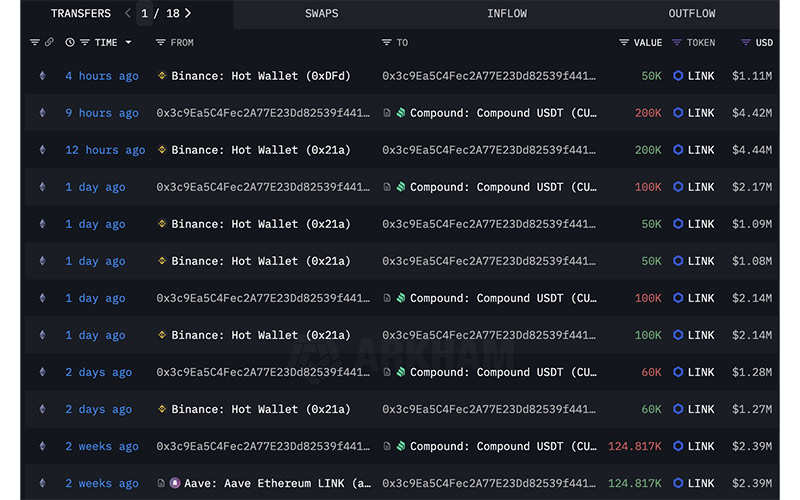Image resolution: width=800 pixels, height=500 pixels.
Task: Click the link icon in header
Action: (49, 42)
